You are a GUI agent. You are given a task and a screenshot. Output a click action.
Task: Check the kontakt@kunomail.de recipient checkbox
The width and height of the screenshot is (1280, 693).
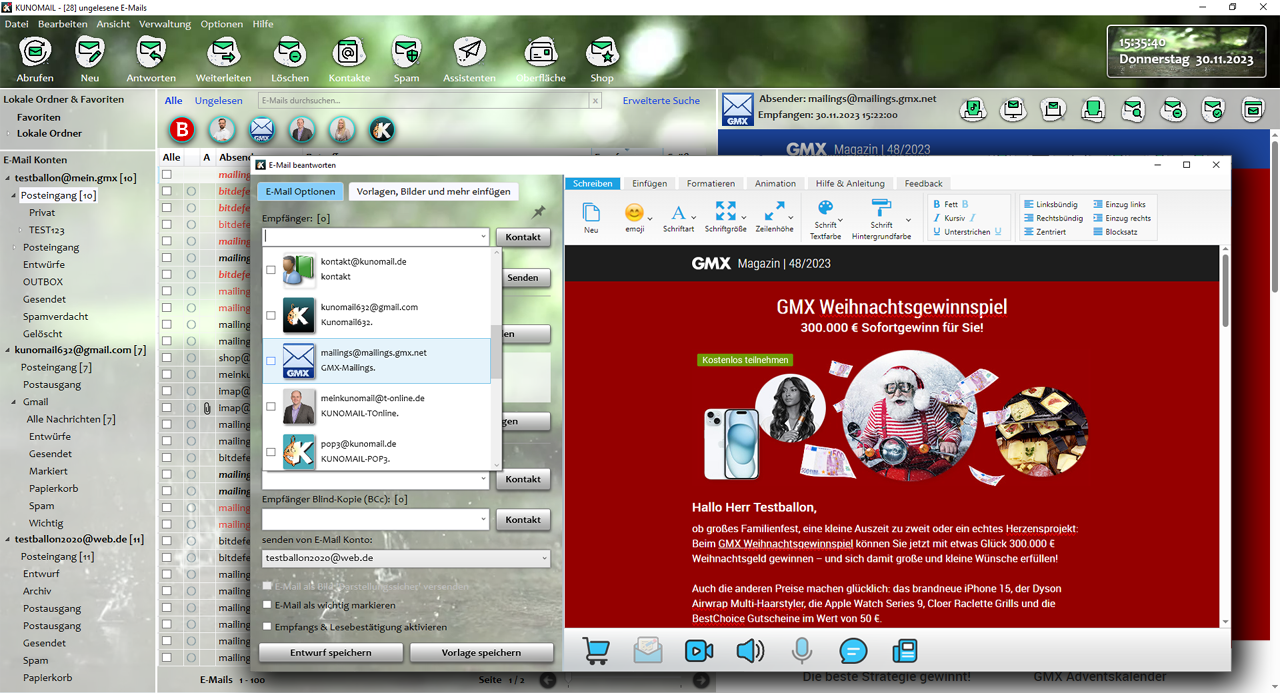point(271,270)
